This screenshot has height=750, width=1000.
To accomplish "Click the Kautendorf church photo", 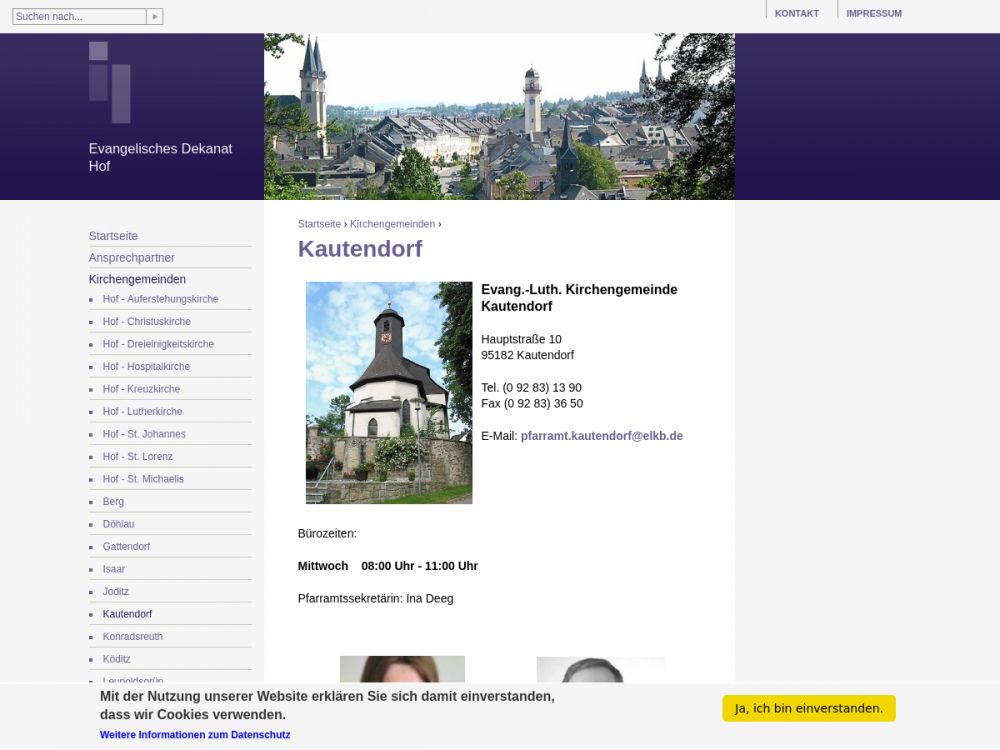I will coord(388,392).
